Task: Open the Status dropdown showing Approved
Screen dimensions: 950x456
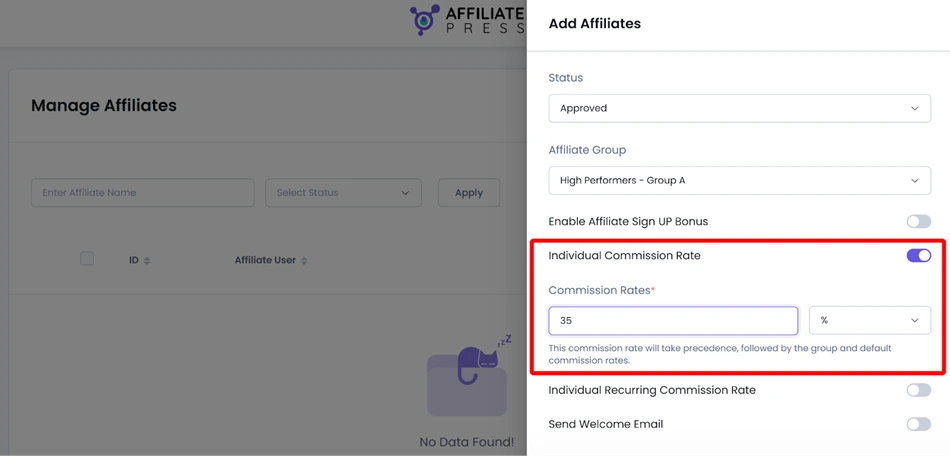Action: [739, 108]
